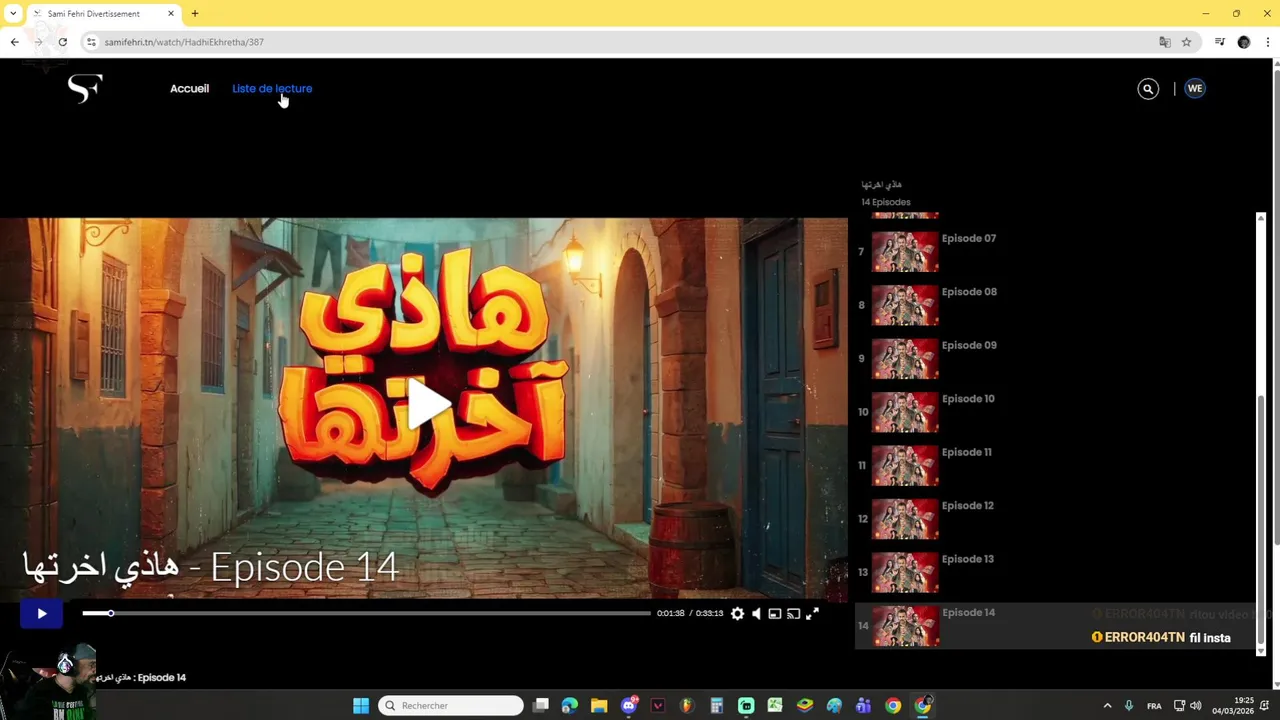Open the WE user profile avatar
Screen dimensions: 1280x720
[1195, 88]
